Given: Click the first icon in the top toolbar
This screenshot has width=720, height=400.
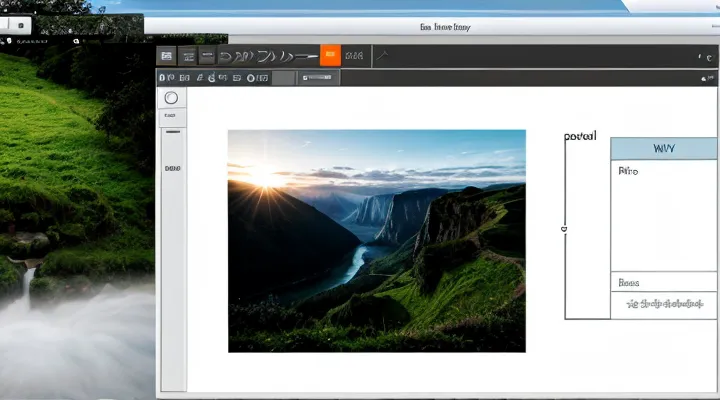Looking at the screenshot, I should 167,56.
